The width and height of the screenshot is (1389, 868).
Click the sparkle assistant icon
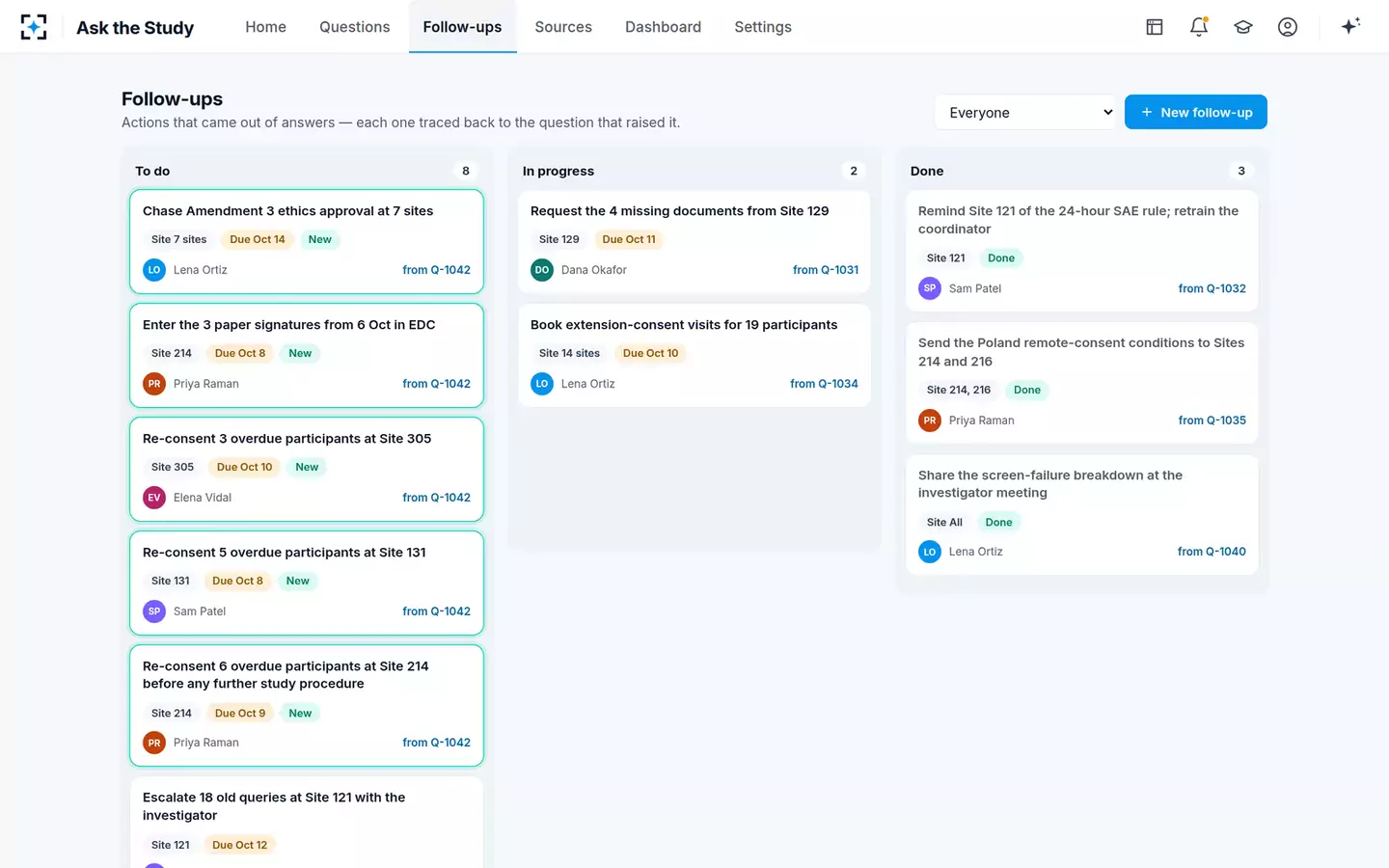tap(1350, 26)
